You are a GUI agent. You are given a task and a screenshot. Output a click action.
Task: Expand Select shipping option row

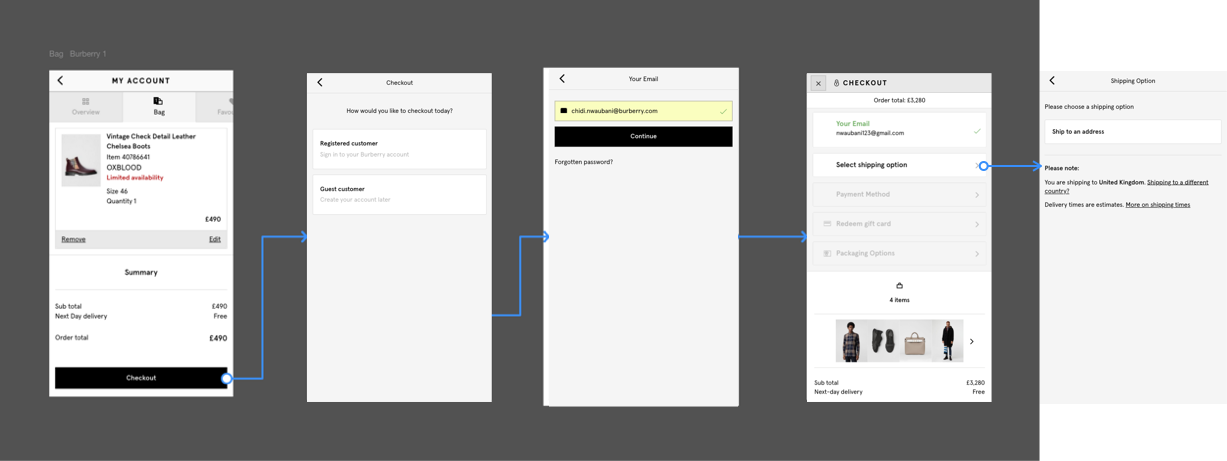899,165
